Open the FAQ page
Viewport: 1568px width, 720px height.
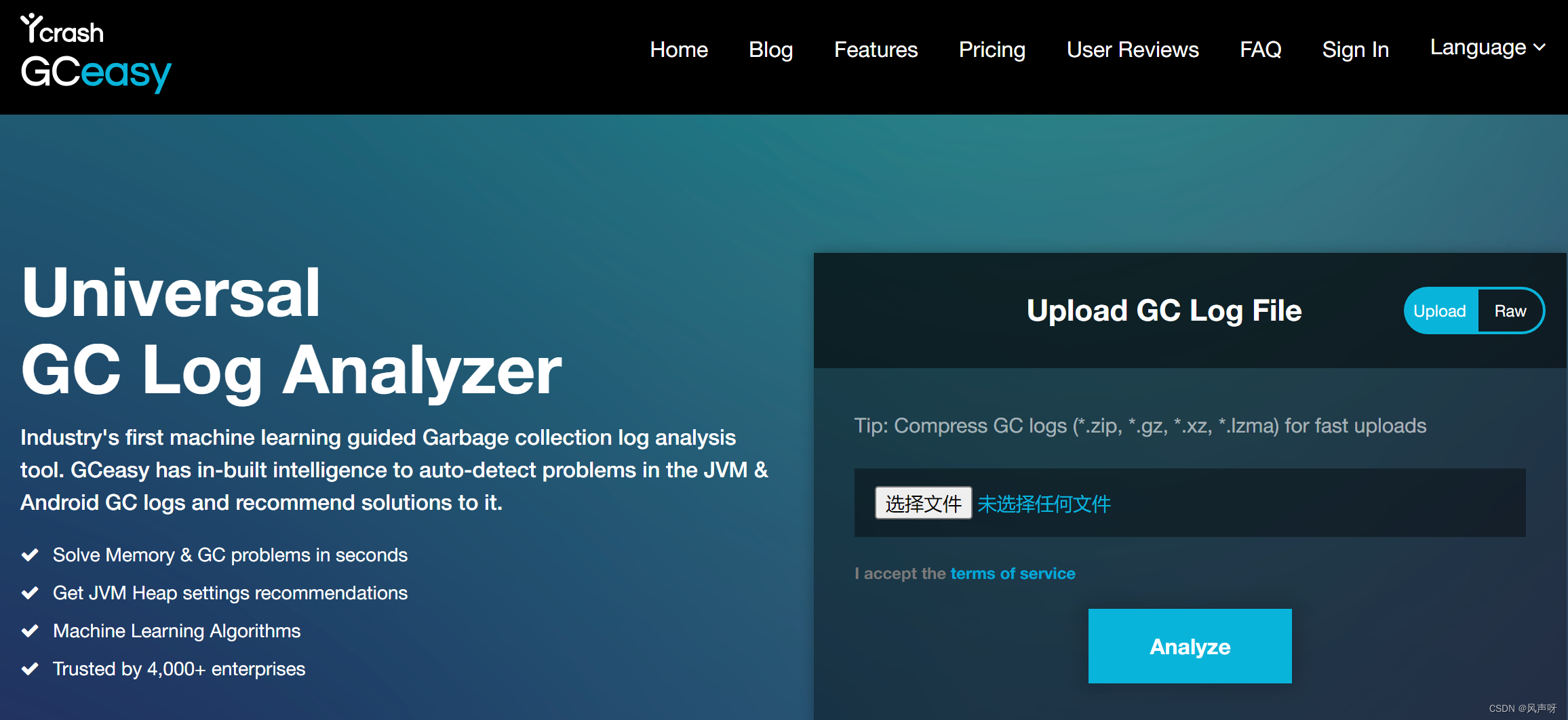(x=1260, y=49)
